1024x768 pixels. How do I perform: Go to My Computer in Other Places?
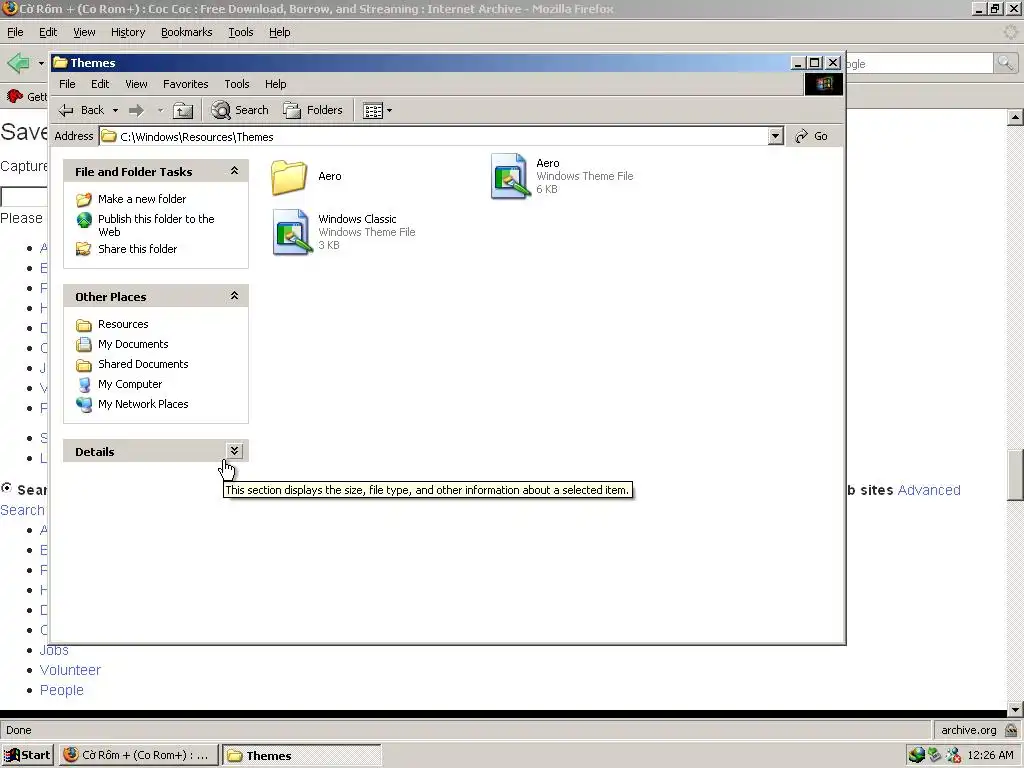(129, 384)
